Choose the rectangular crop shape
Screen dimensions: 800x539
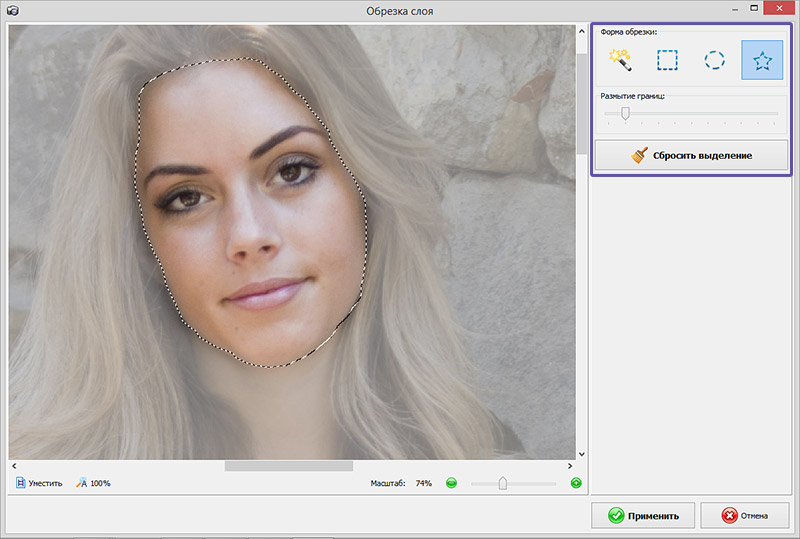pyautogui.click(x=667, y=61)
